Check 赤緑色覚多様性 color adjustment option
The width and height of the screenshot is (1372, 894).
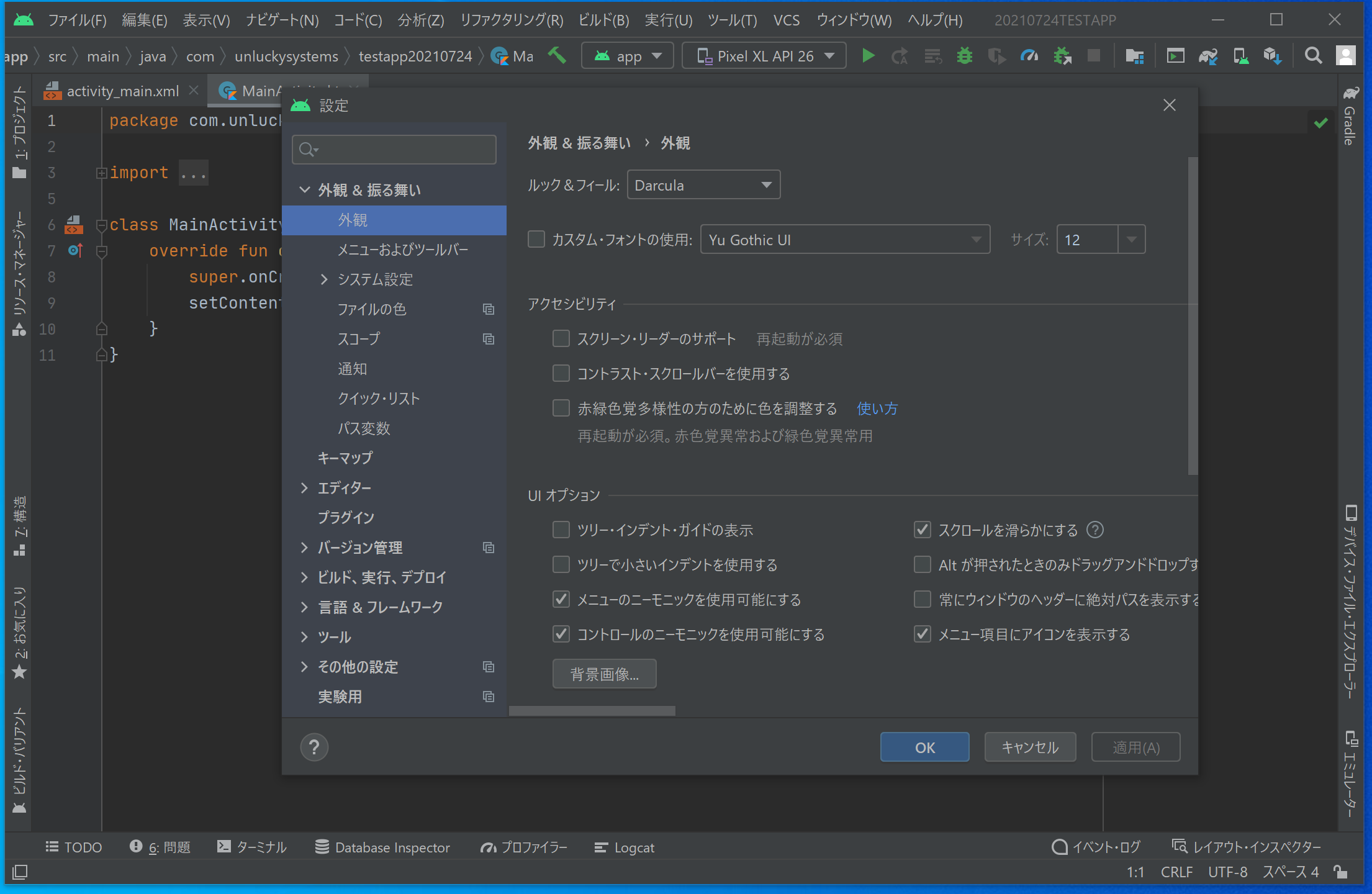tap(561, 408)
